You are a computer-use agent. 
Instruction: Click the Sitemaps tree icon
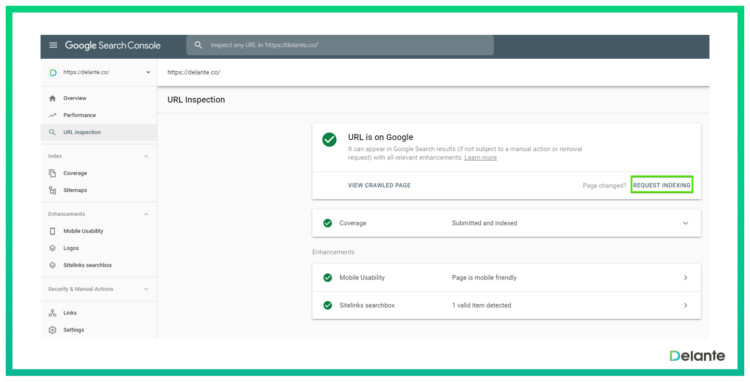(53, 190)
